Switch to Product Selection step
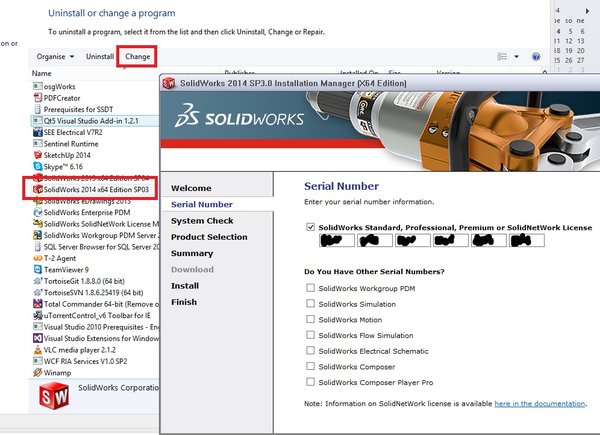 pyautogui.click(x=209, y=237)
